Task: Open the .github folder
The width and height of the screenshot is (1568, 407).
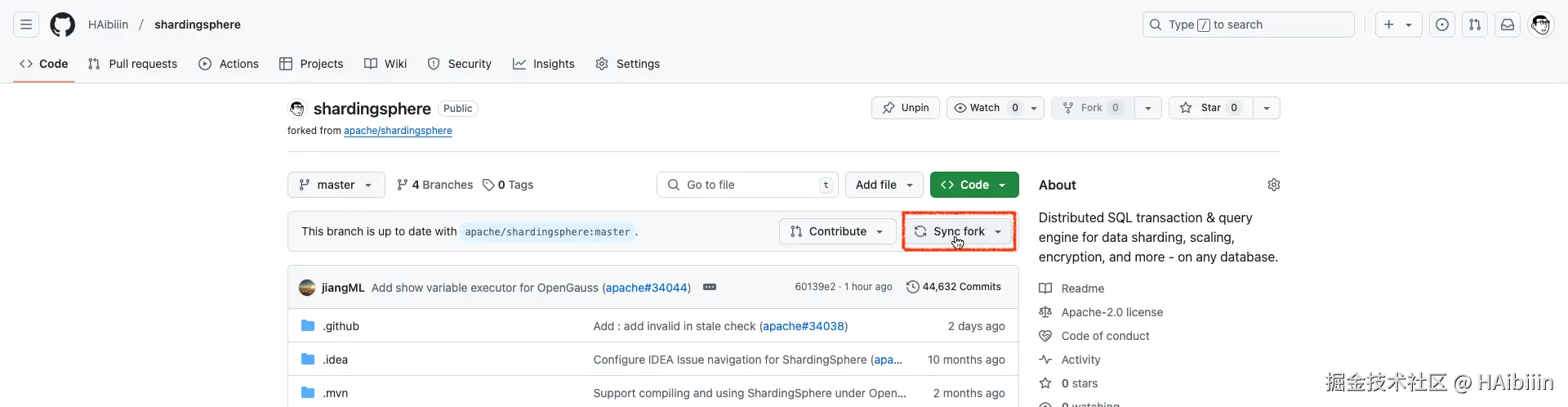Action: point(341,326)
